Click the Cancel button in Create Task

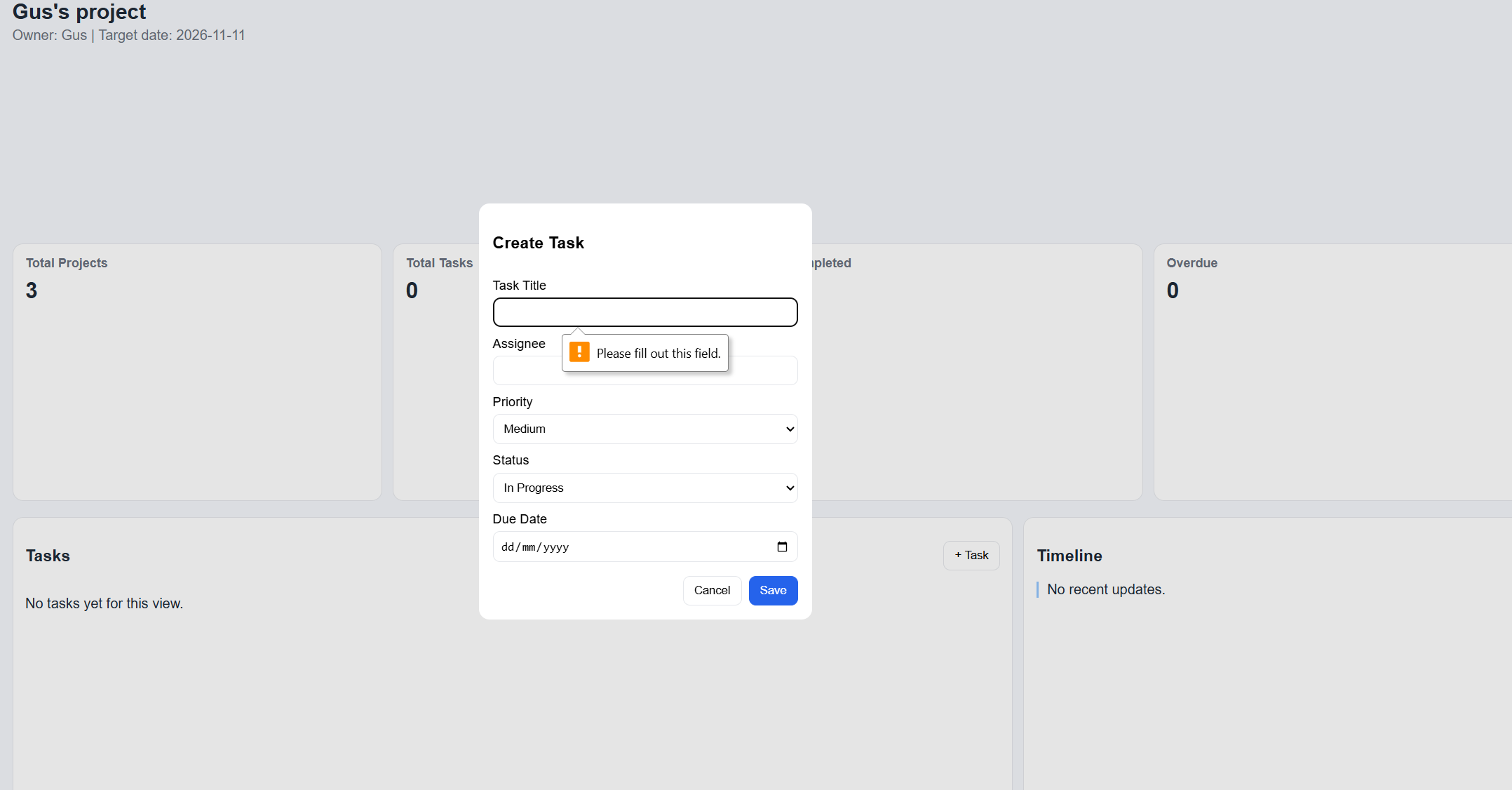coord(712,591)
